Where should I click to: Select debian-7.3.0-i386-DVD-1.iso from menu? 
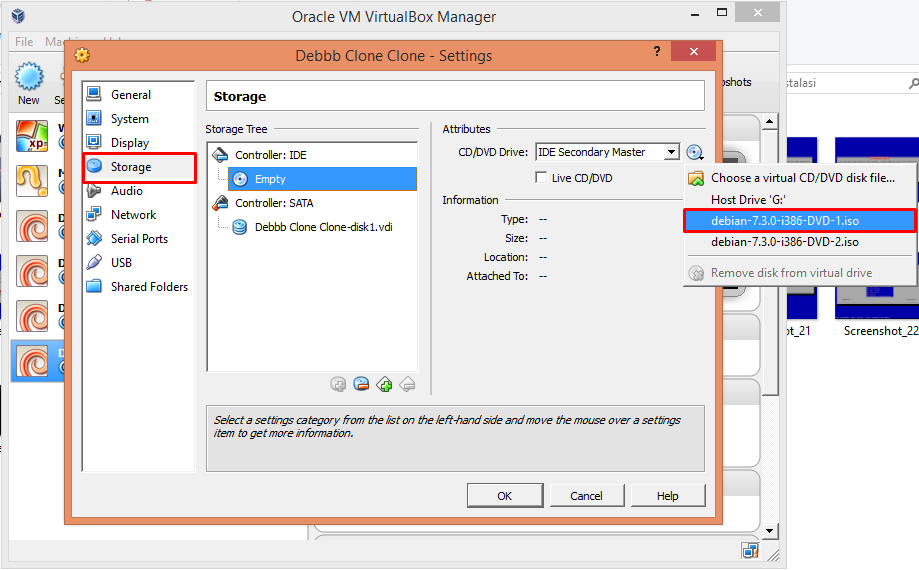tap(799, 221)
